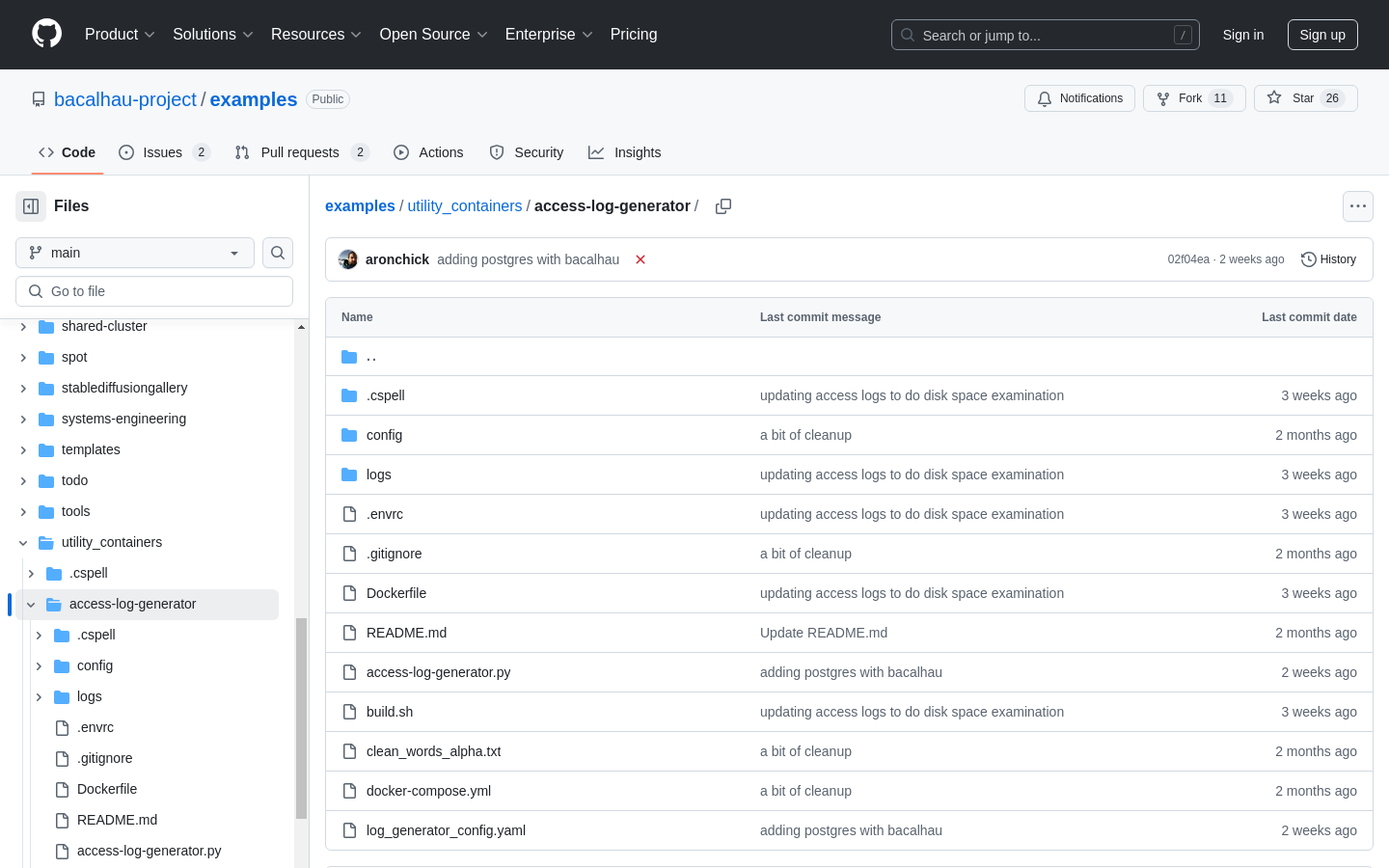Open the bacalhau-project organization link
Screen dimensions: 1389x868
tap(125, 99)
